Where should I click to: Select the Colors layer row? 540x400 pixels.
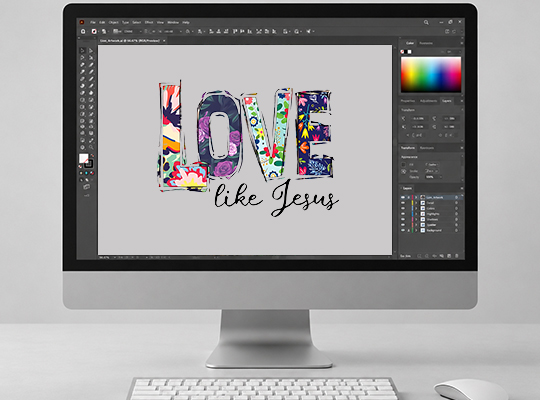[x=430, y=208]
